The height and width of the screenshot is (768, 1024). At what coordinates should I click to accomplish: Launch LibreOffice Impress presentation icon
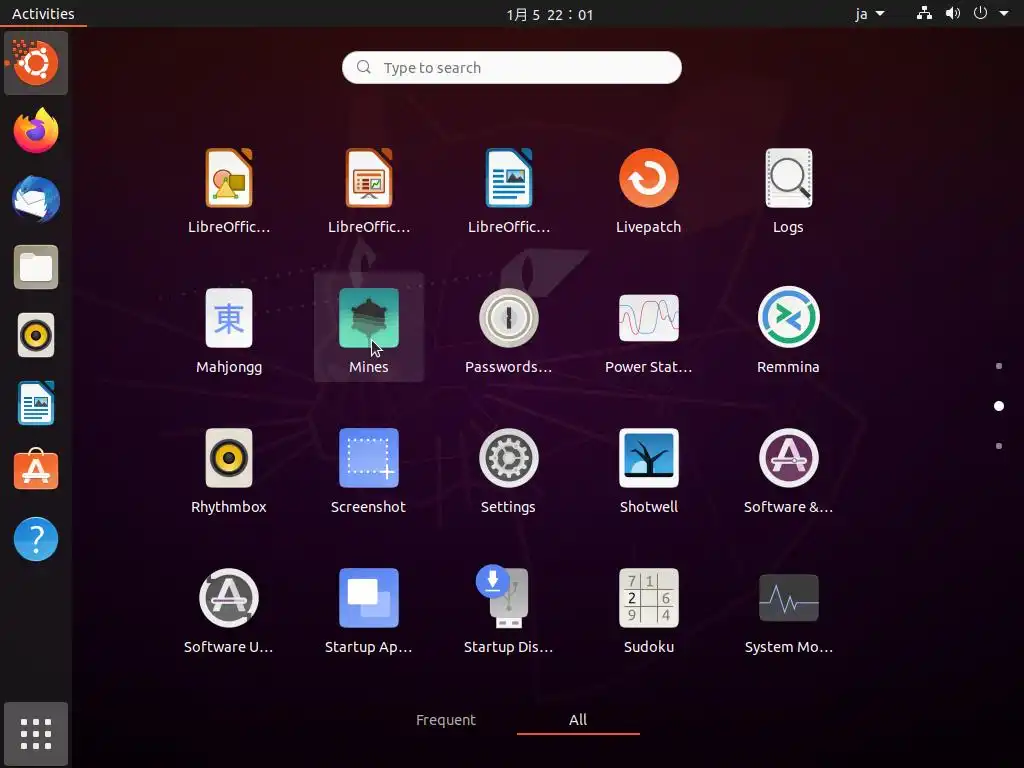[x=369, y=178]
